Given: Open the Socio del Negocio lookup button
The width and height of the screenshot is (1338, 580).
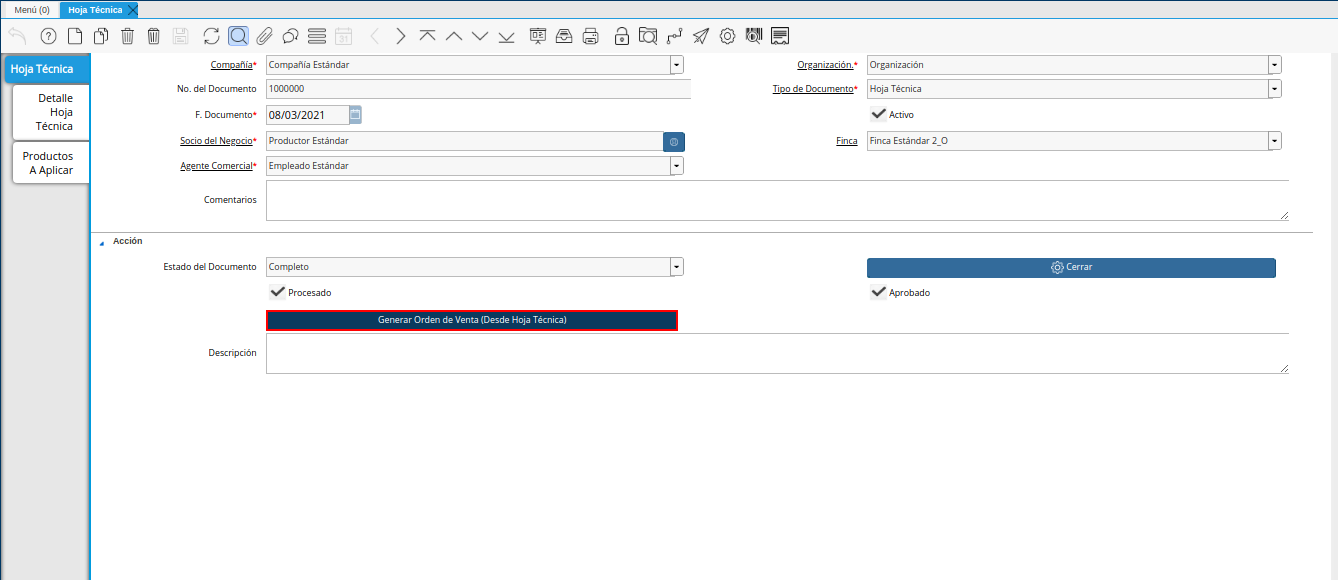Looking at the screenshot, I should (674, 142).
